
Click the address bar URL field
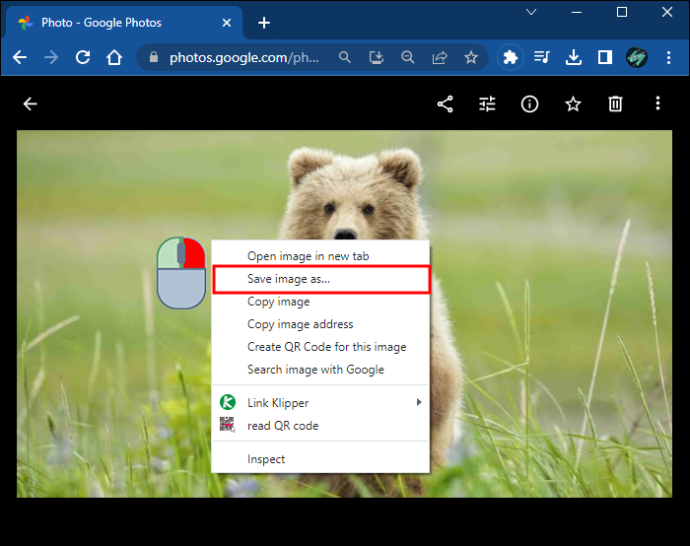pos(244,58)
